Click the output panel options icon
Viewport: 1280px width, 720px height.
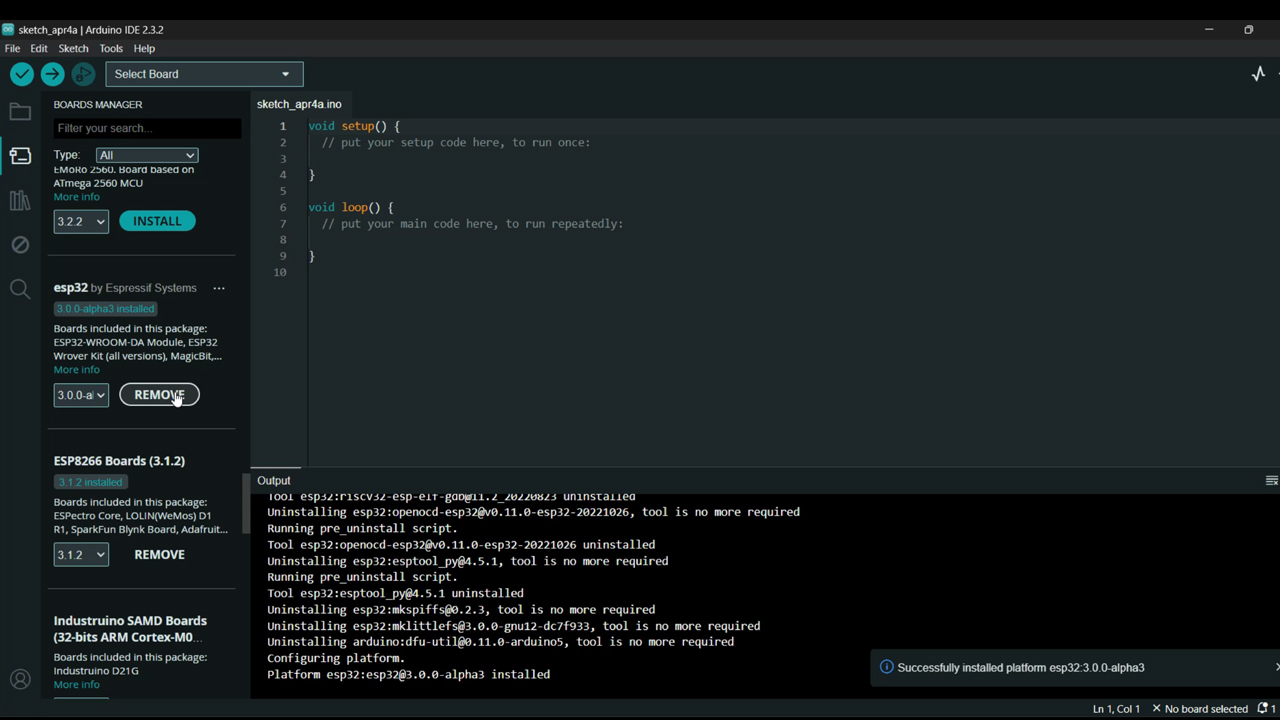(1271, 481)
